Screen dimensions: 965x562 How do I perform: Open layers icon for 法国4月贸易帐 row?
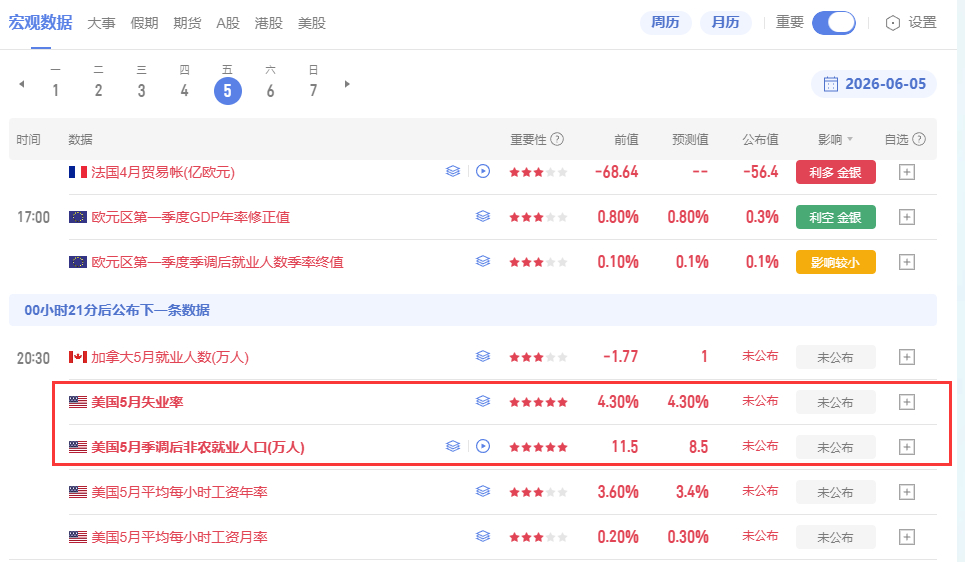[453, 172]
